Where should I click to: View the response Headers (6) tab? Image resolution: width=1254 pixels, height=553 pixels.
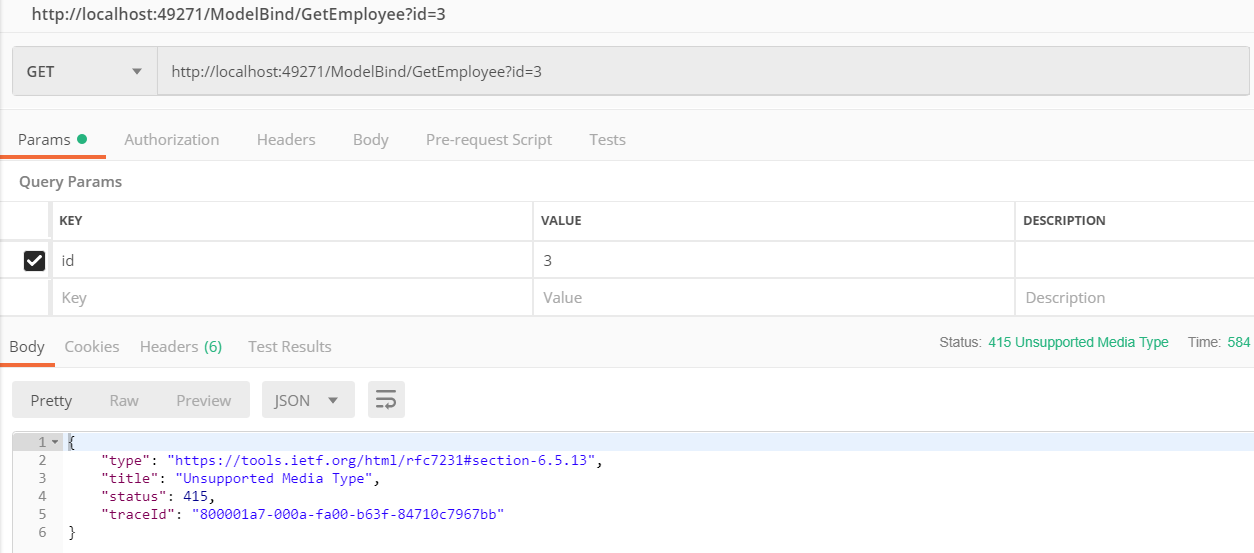click(180, 346)
